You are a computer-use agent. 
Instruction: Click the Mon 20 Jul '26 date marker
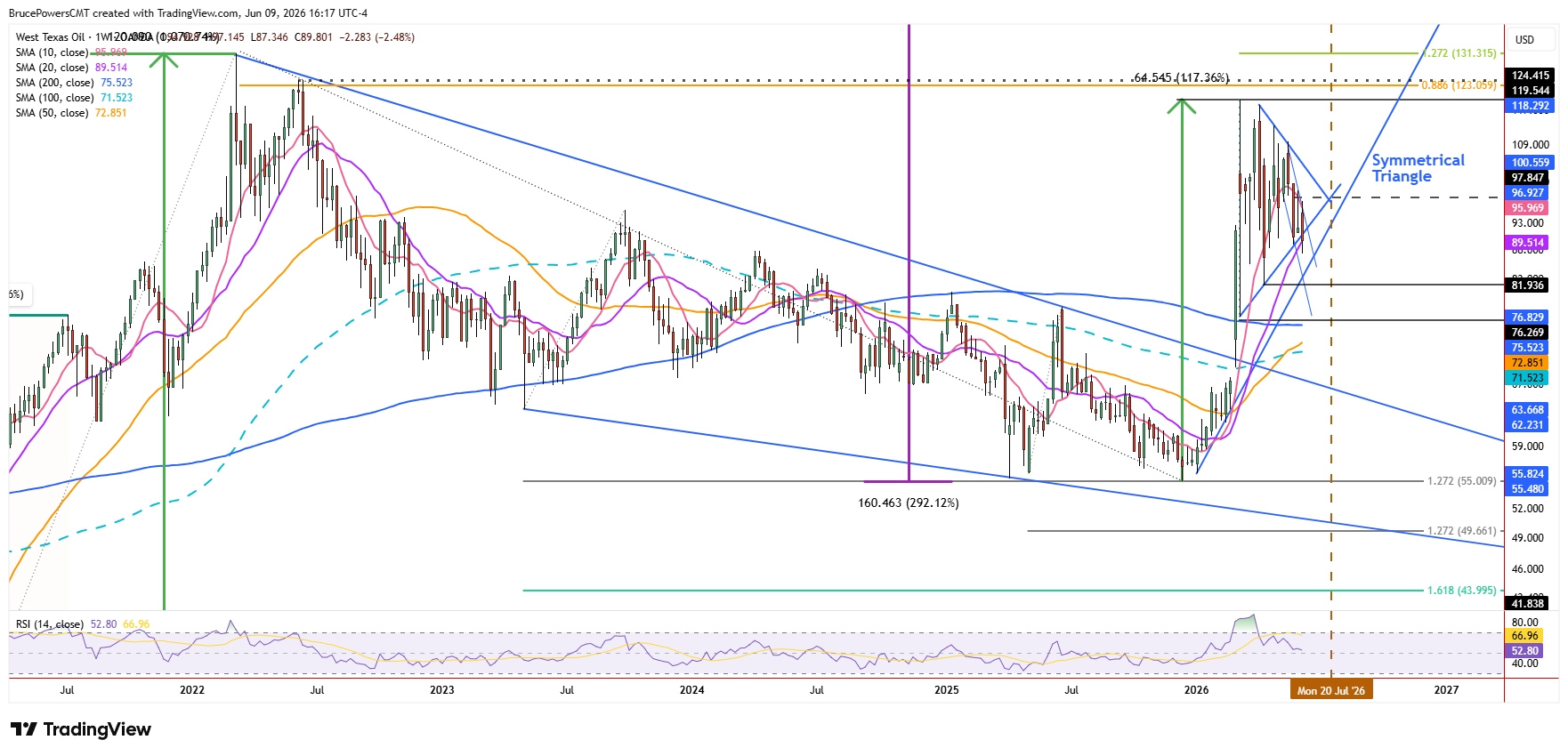click(x=1331, y=690)
